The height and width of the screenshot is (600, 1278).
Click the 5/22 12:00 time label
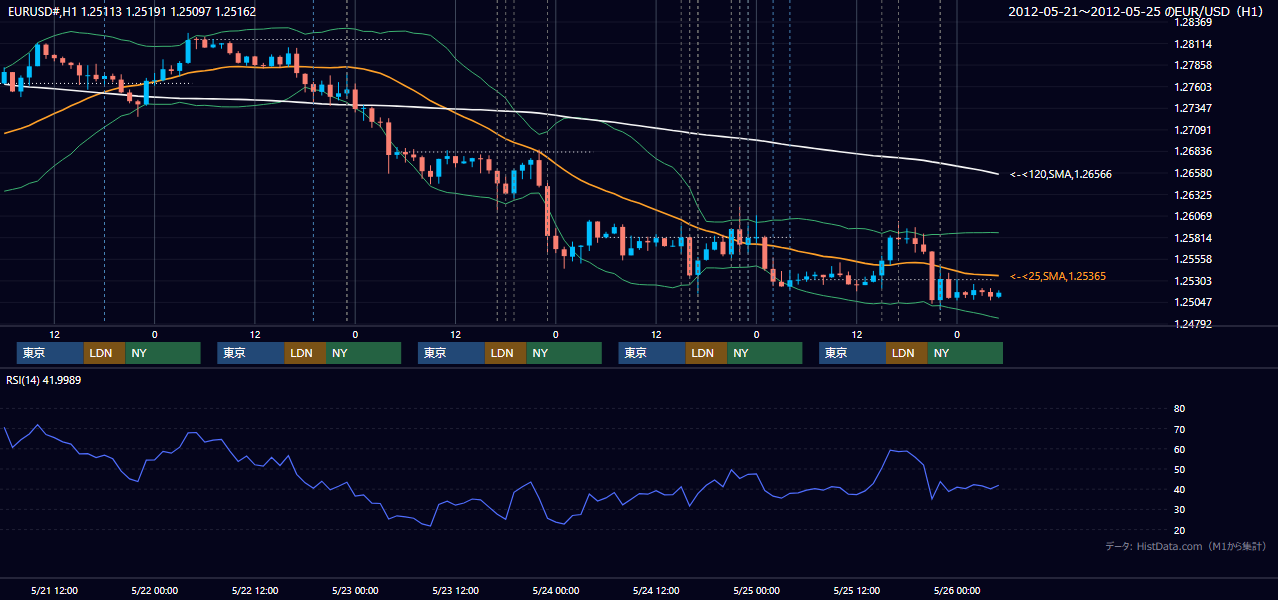point(255,590)
